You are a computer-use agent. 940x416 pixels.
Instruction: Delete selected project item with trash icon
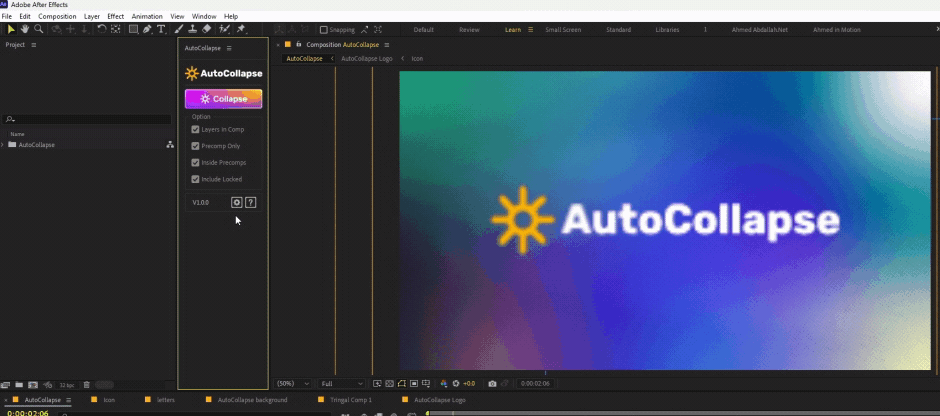tap(86, 384)
